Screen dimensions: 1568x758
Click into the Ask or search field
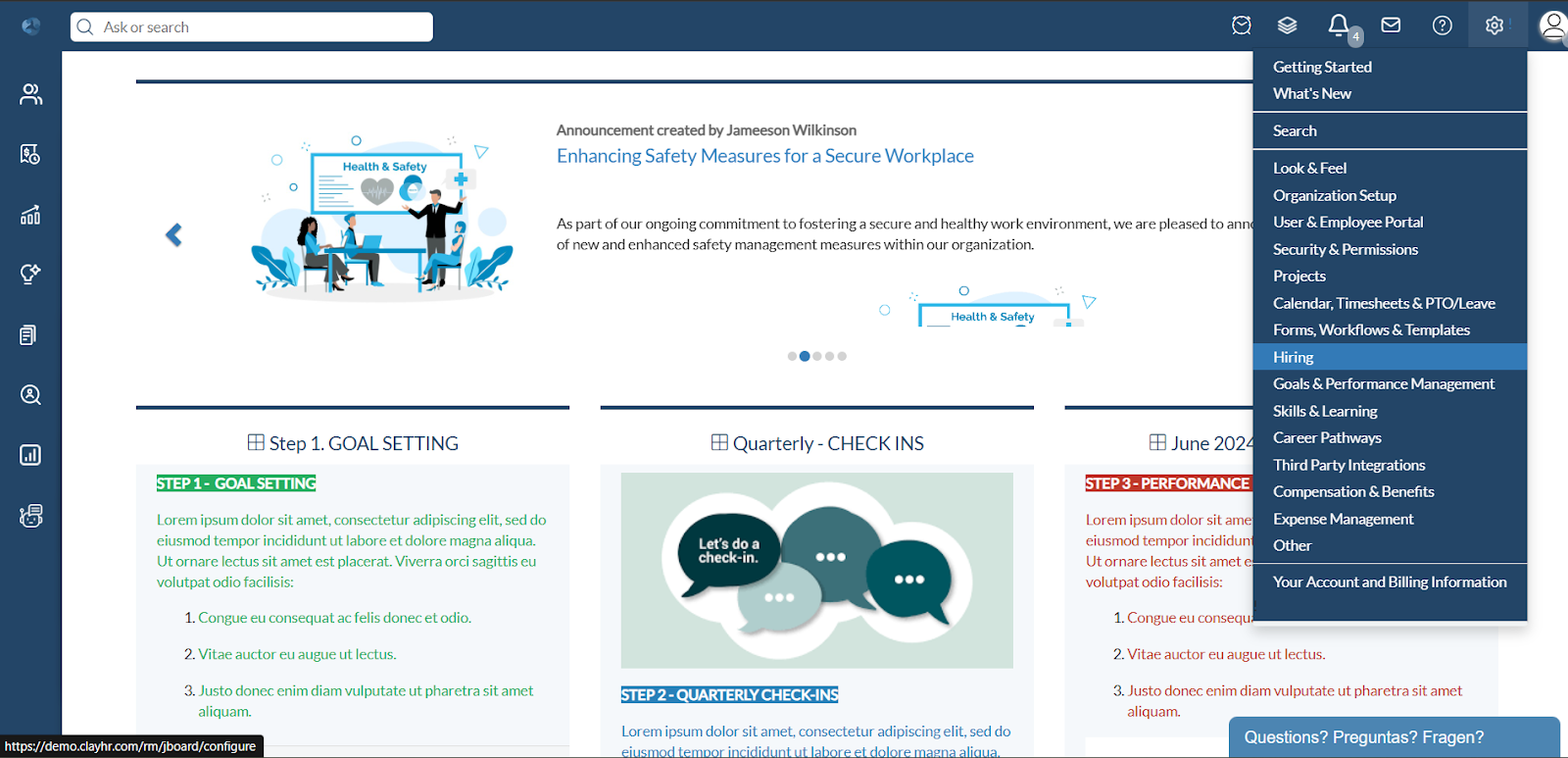252,26
